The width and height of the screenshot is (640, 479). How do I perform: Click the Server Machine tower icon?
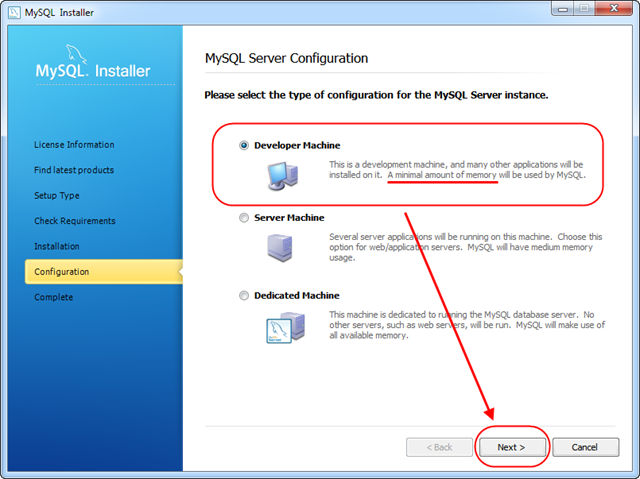280,247
